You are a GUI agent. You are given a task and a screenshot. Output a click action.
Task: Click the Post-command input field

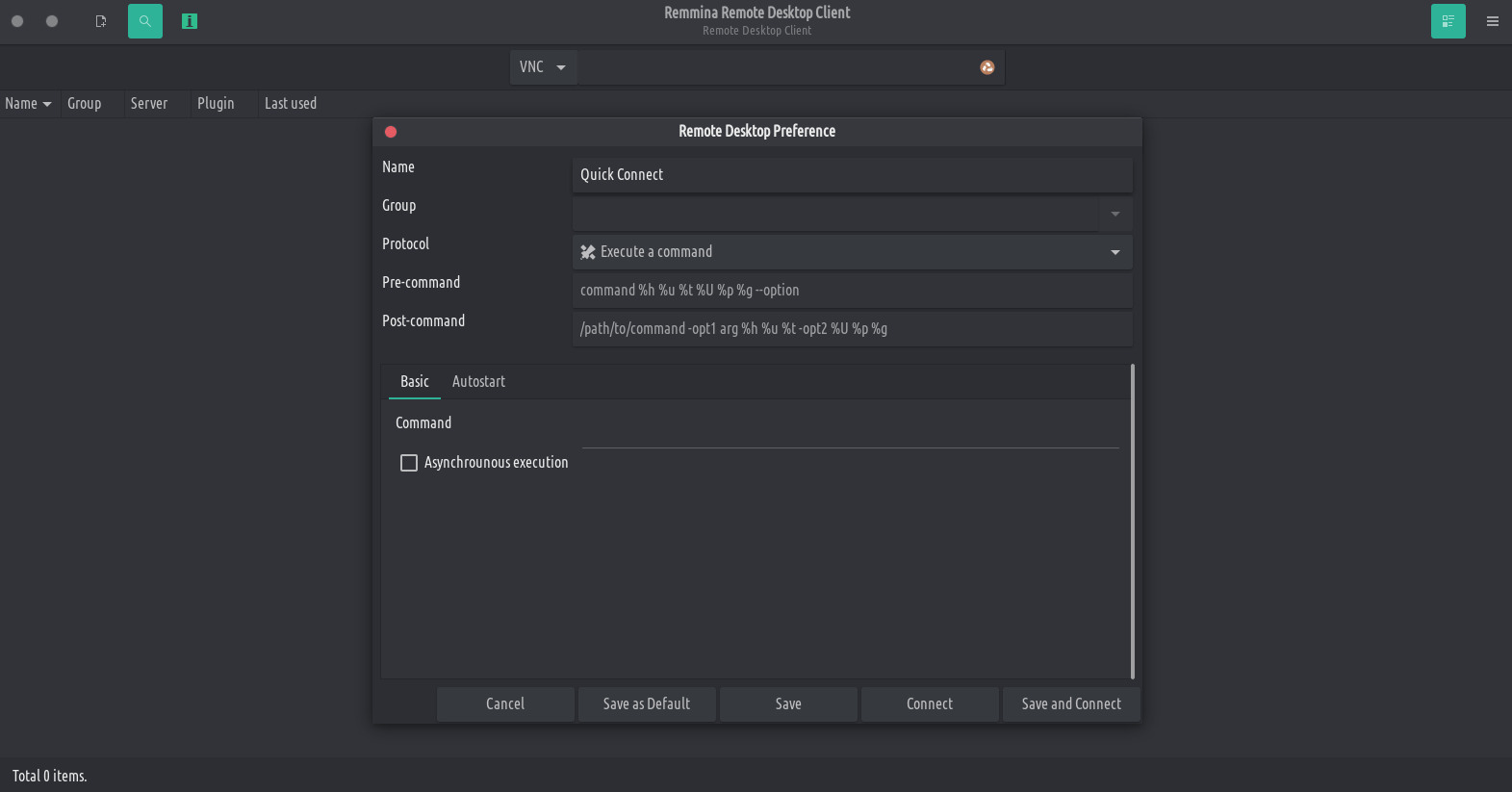coord(852,329)
